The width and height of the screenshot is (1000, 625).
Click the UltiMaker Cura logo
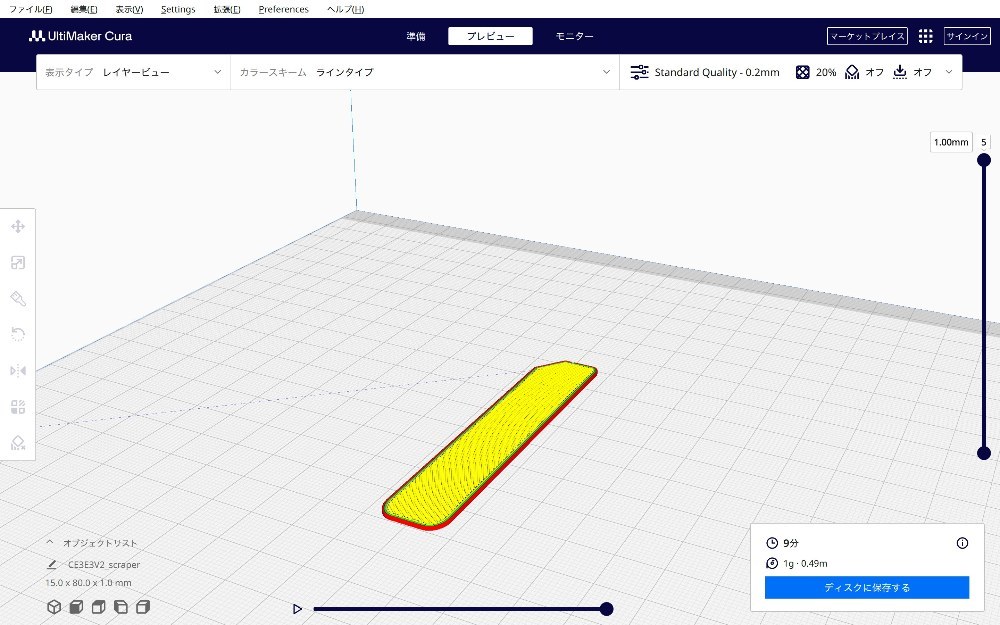80,36
